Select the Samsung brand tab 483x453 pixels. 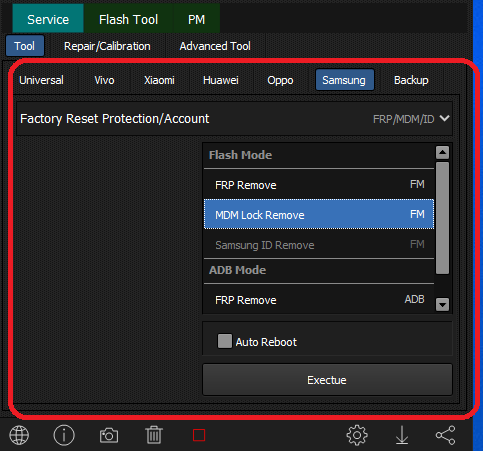pyautogui.click(x=344, y=80)
